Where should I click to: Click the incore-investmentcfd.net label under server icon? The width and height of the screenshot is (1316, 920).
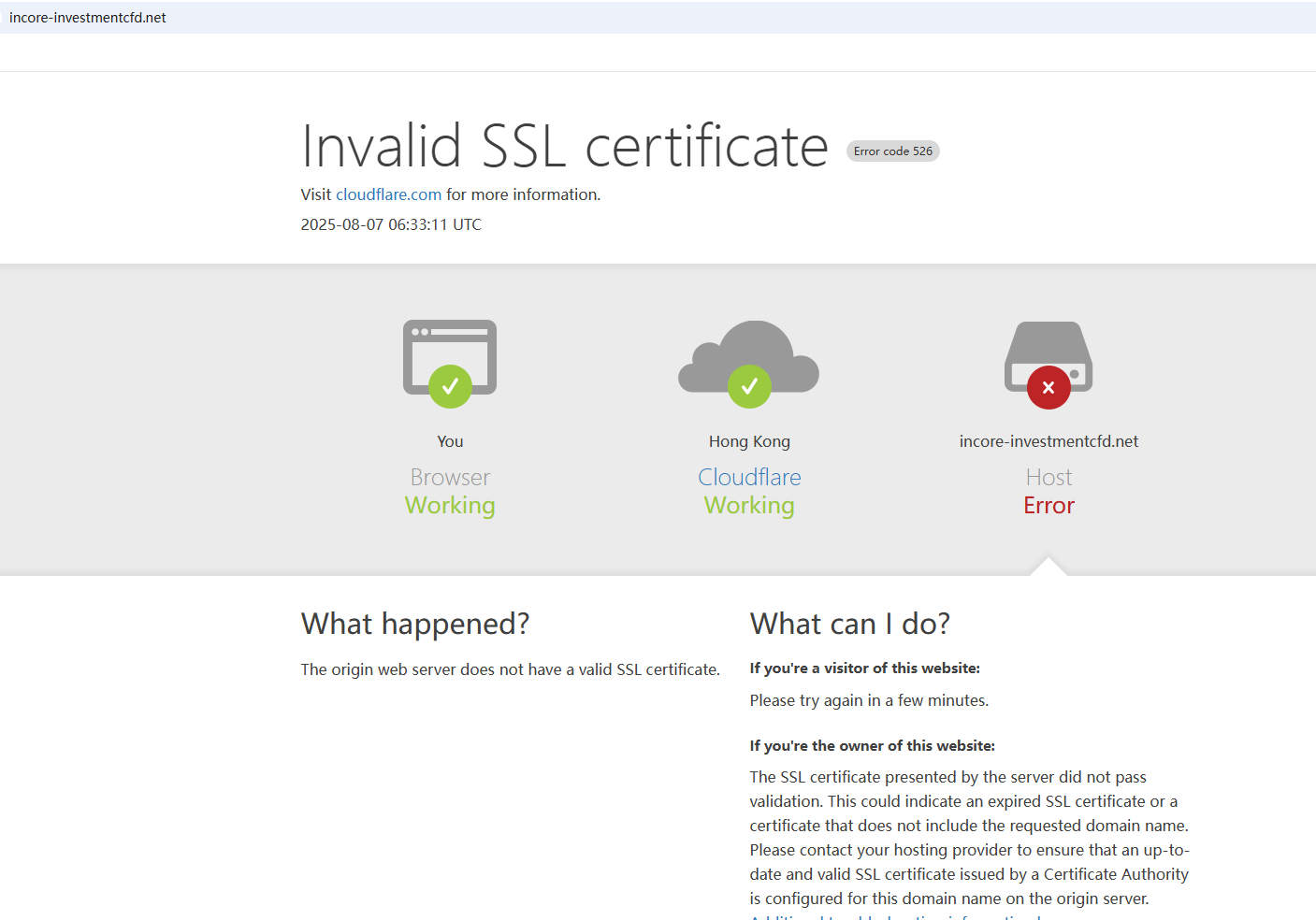point(1048,441)
